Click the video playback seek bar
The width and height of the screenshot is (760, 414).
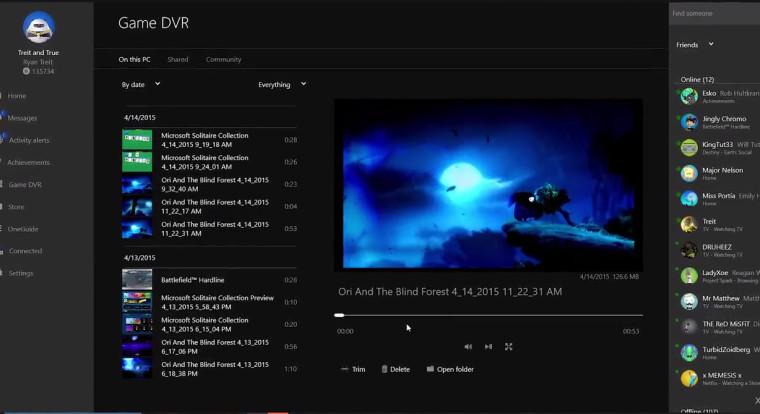[488, 315]
